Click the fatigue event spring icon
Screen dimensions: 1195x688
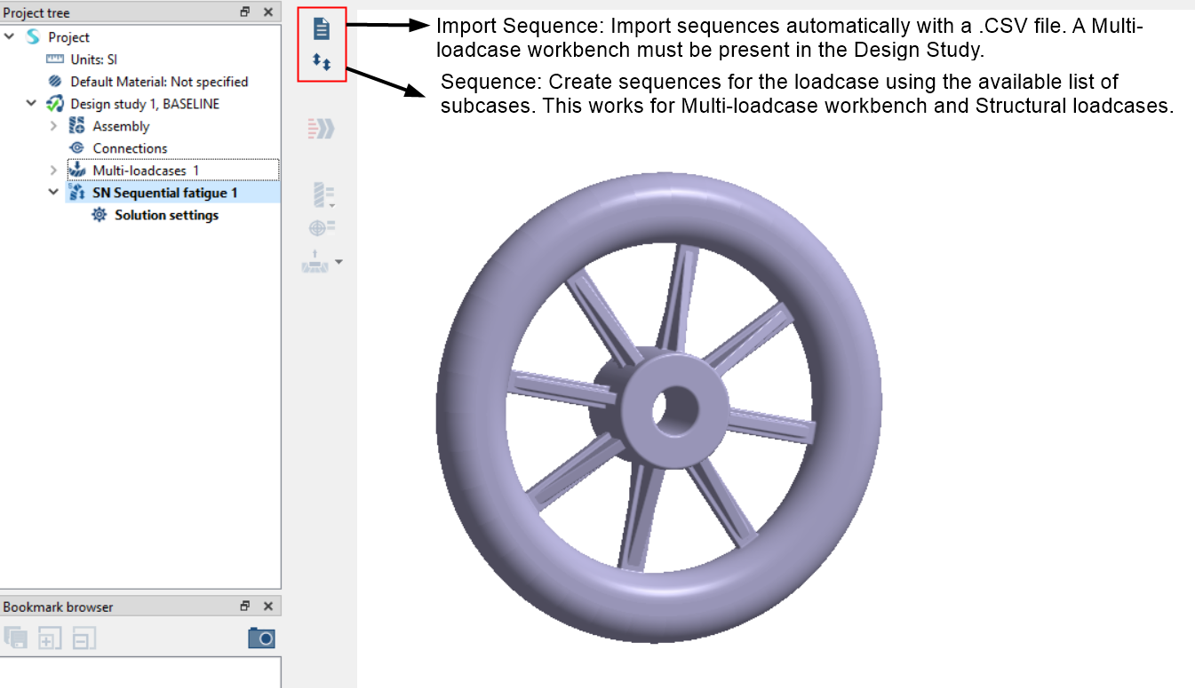320,193
